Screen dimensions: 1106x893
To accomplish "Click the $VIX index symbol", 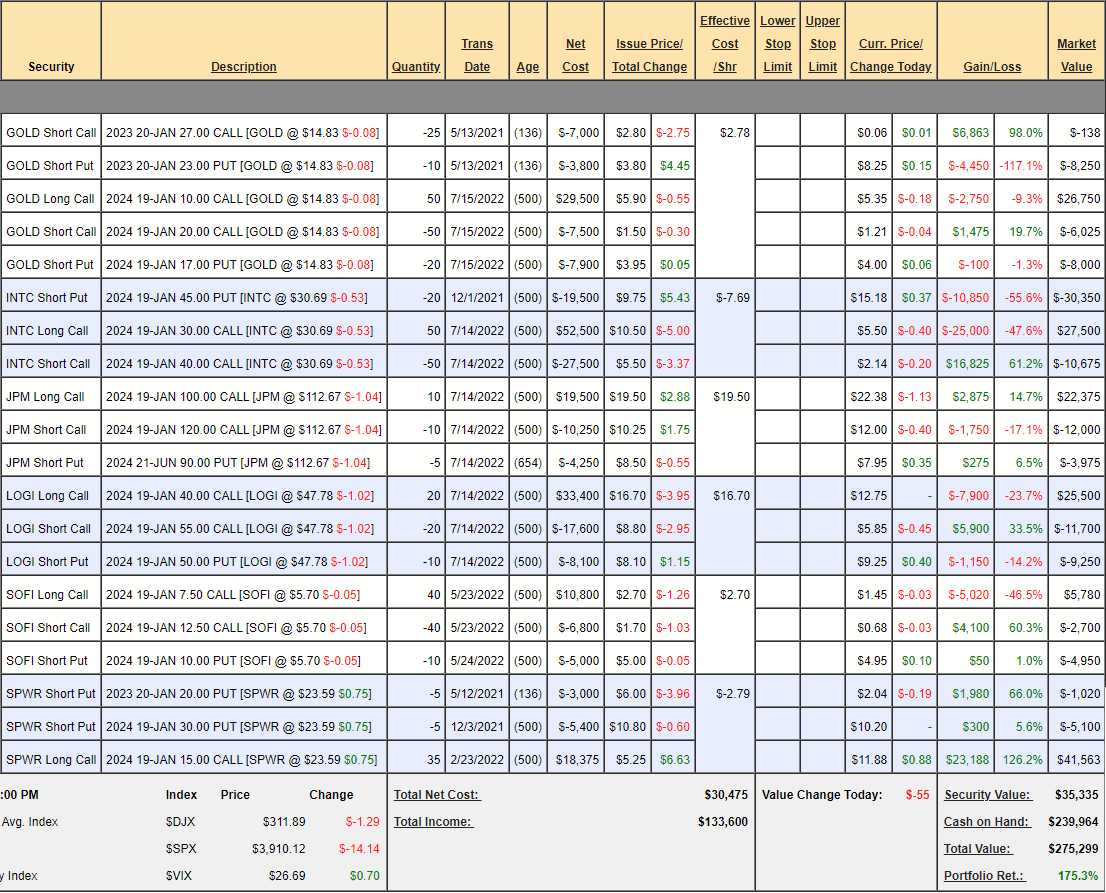I will point(180,876).
